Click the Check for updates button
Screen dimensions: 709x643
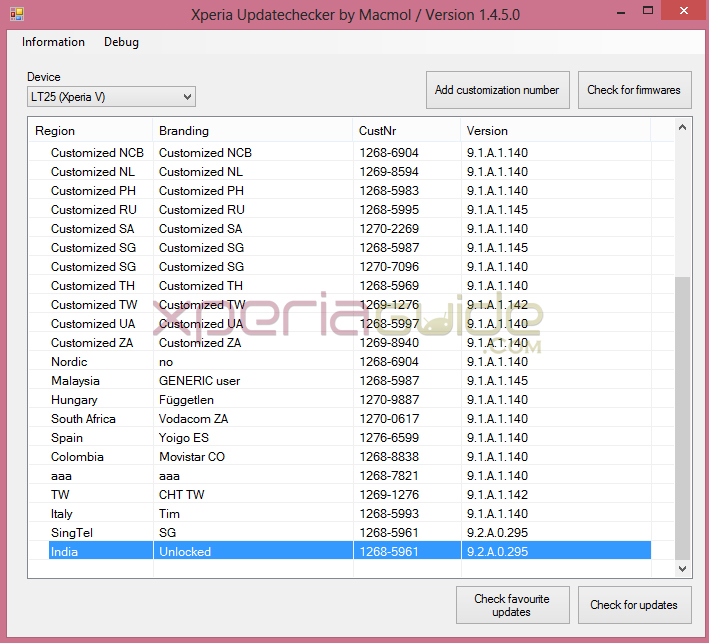pos(634,605)
